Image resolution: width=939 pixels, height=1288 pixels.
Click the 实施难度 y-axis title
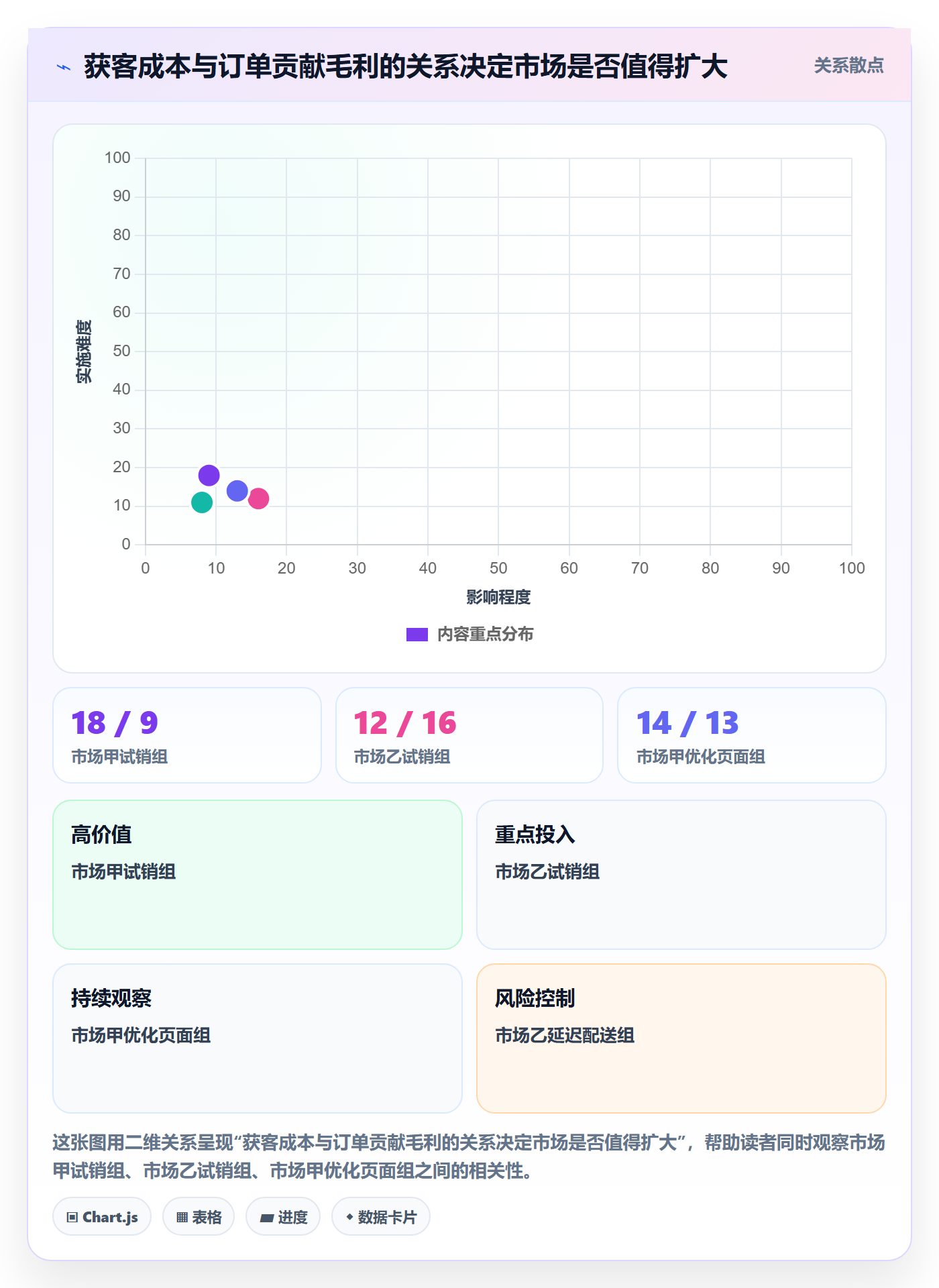85,352
